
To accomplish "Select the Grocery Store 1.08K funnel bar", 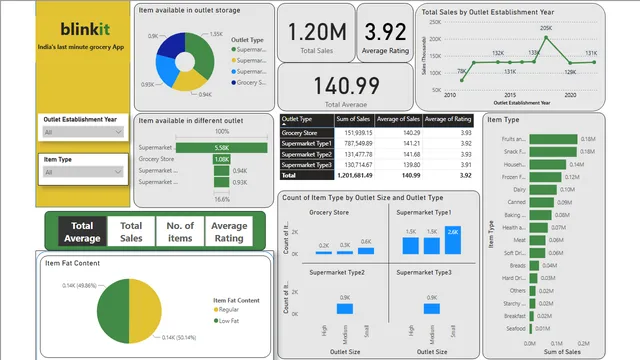I will (222, 159).
